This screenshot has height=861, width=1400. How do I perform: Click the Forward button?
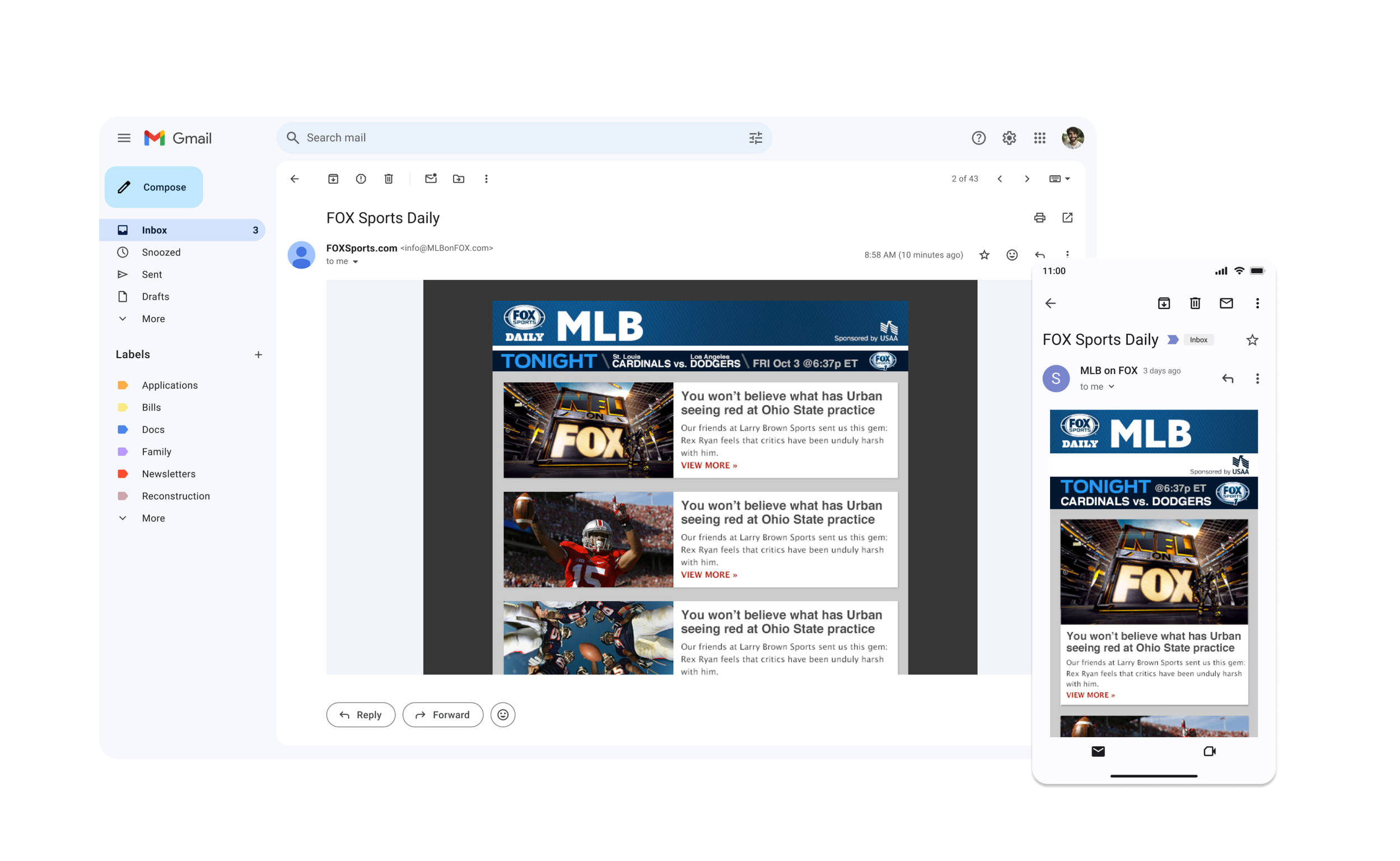pos(442,715)
